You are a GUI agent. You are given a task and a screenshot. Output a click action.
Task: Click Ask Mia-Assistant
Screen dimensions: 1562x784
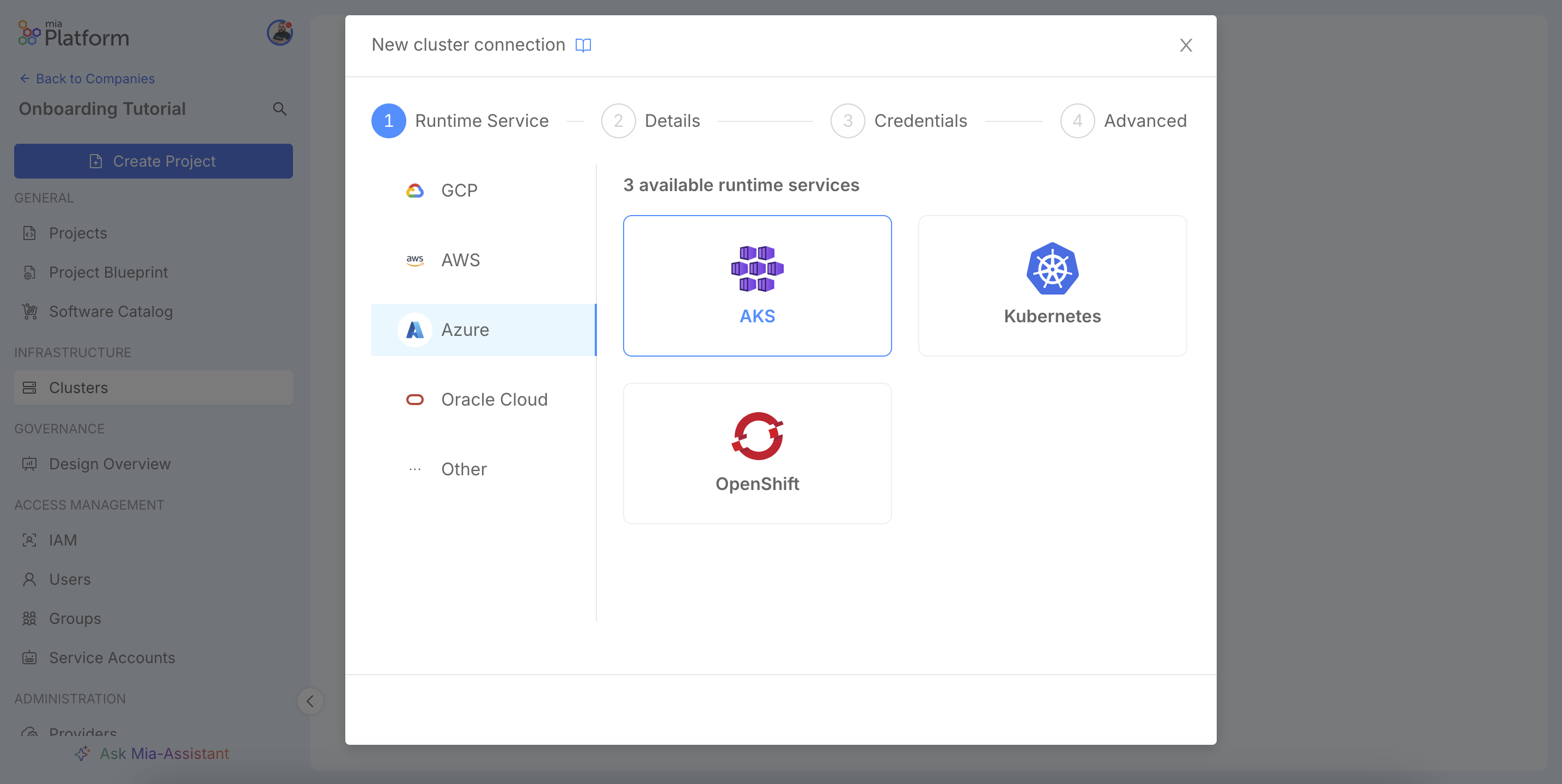(x=151, y=754)
